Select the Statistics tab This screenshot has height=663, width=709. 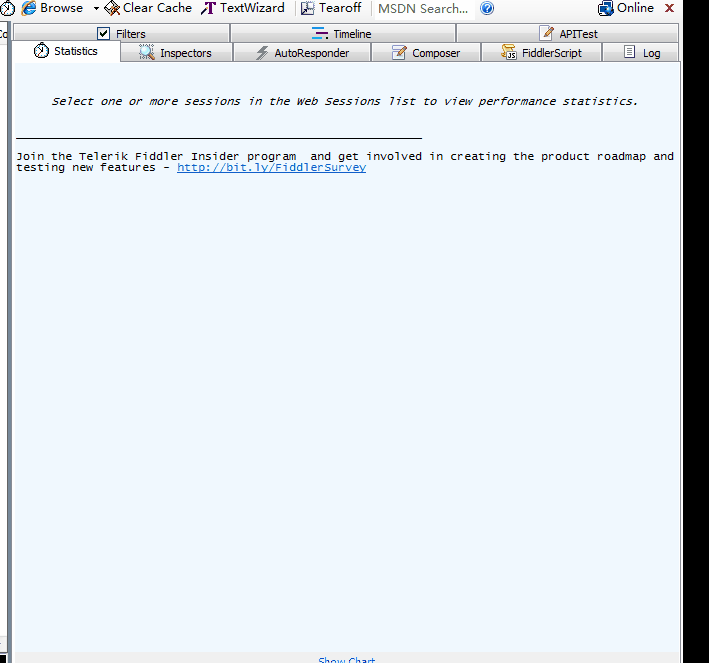click(x=66, y=51)
